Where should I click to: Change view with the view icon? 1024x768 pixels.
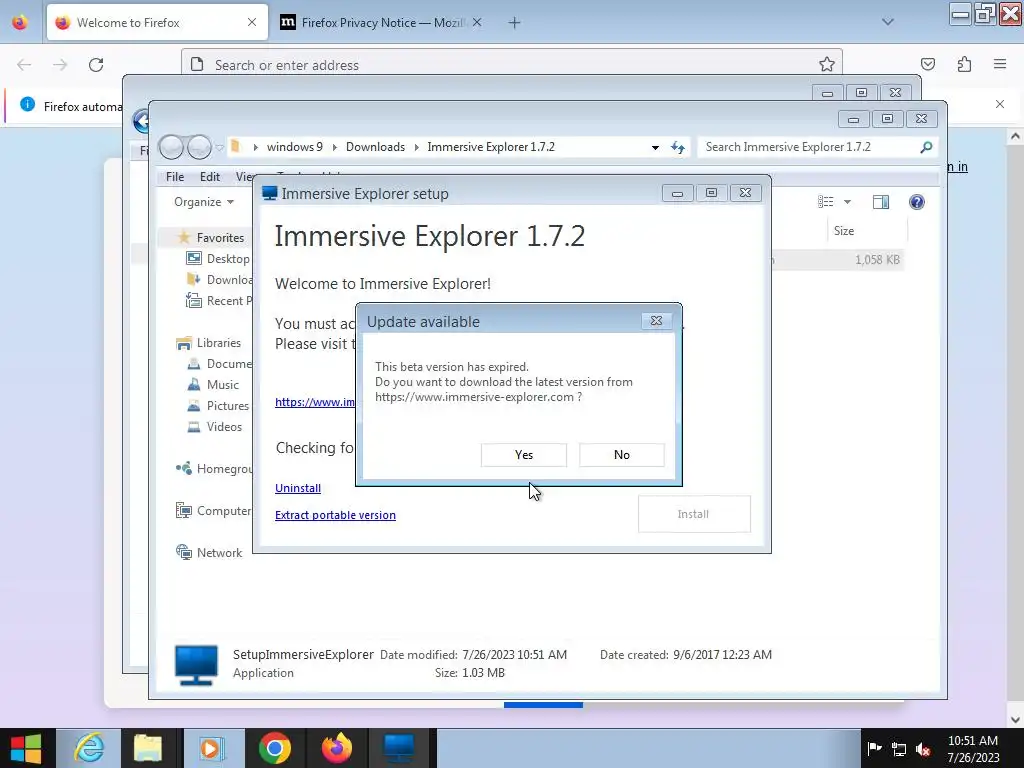point(825,202)
